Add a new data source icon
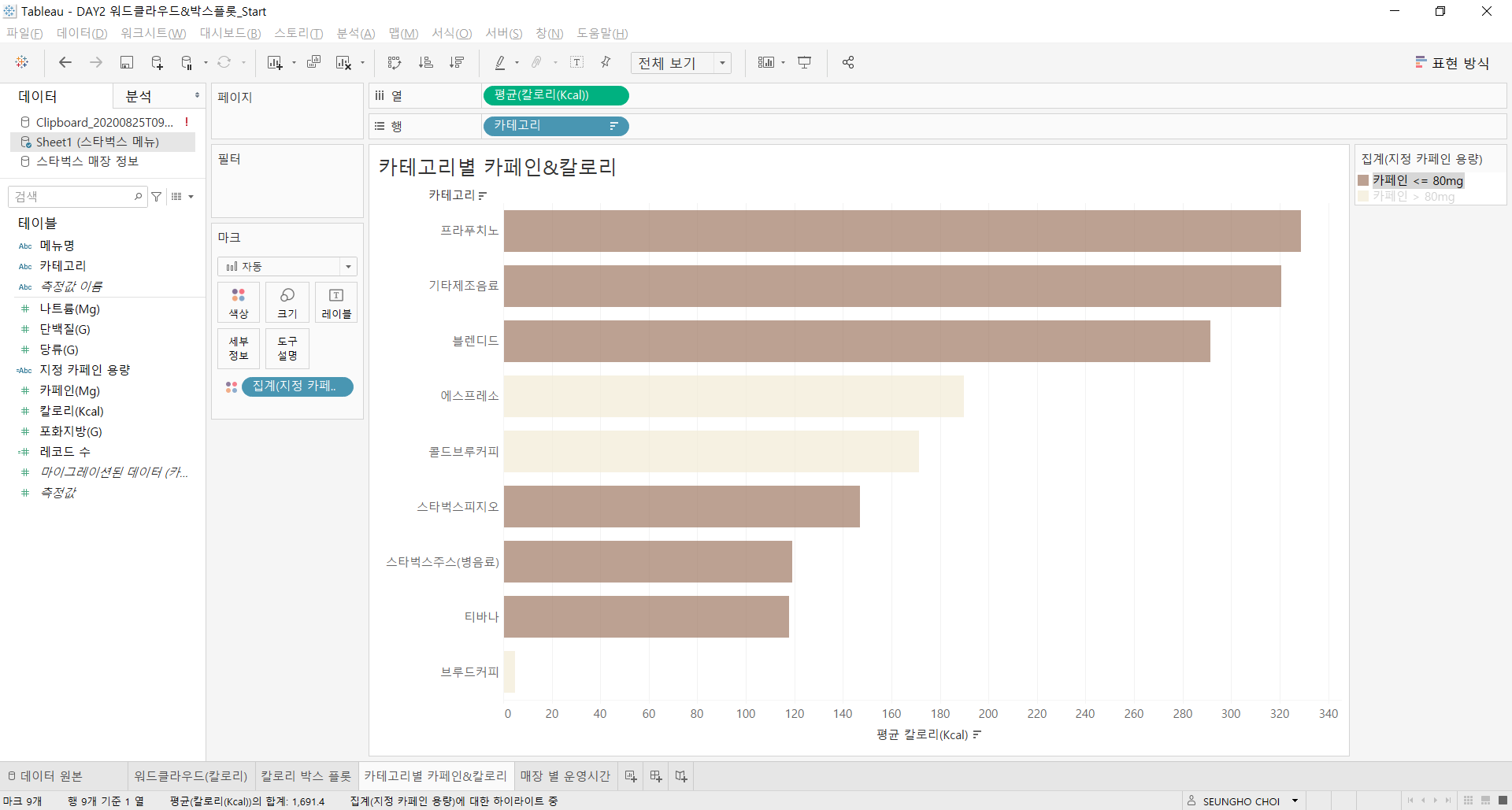1512x810 pixels. click(157, 62)
